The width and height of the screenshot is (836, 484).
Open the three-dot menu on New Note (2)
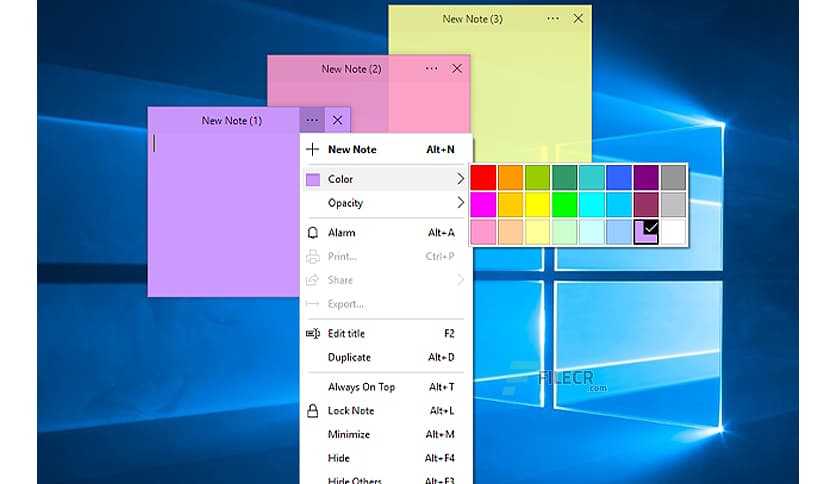pyautogui.click(x=431, y=68)
